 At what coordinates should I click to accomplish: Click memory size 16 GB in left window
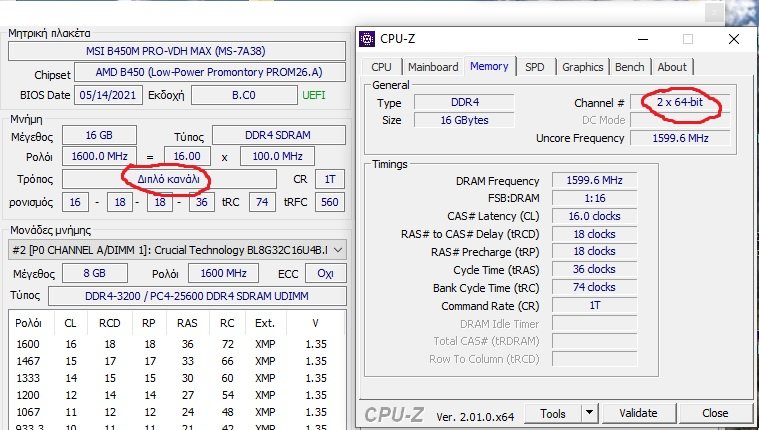tap(99, 135)
